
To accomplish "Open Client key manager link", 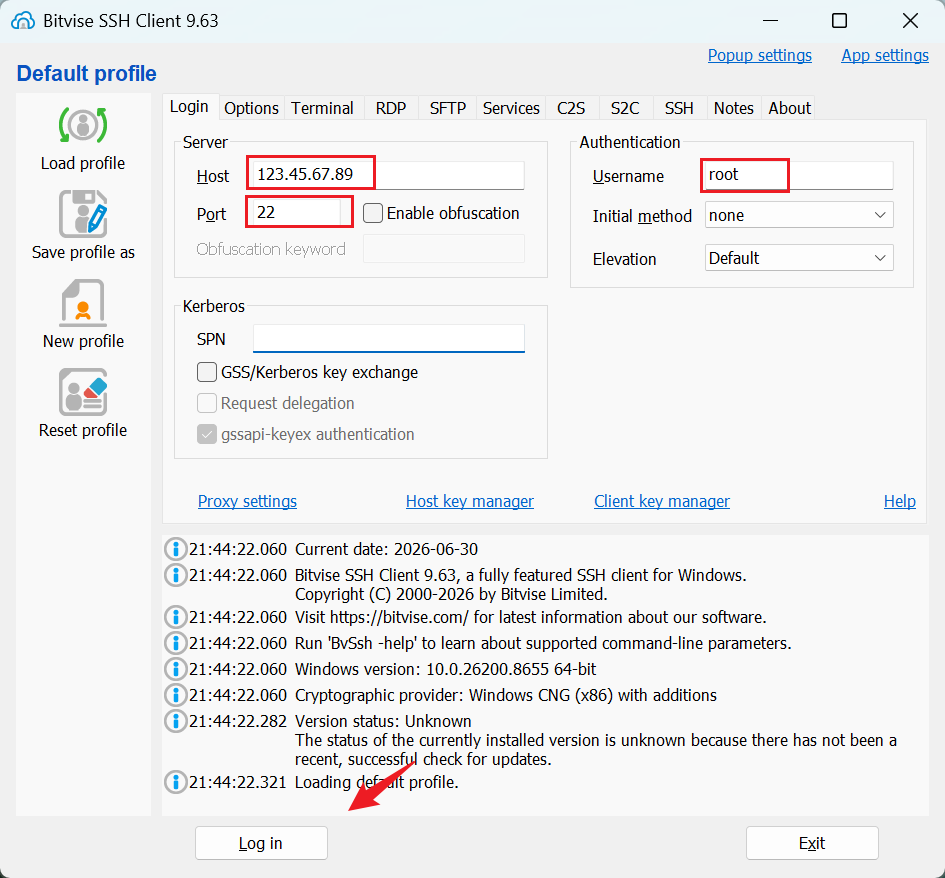I will coord(662,501).
